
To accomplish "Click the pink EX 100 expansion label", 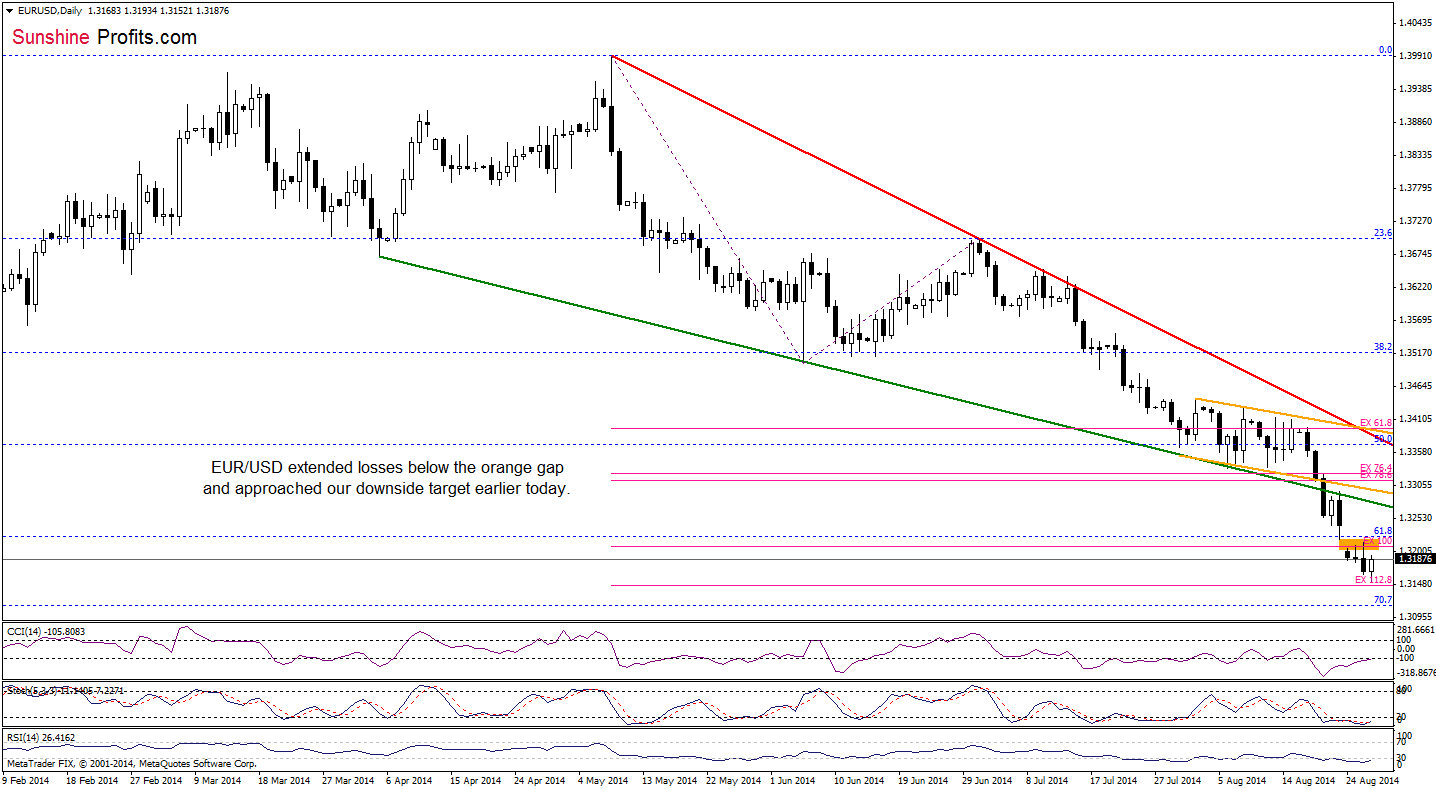I will (x=1378, y=540).
